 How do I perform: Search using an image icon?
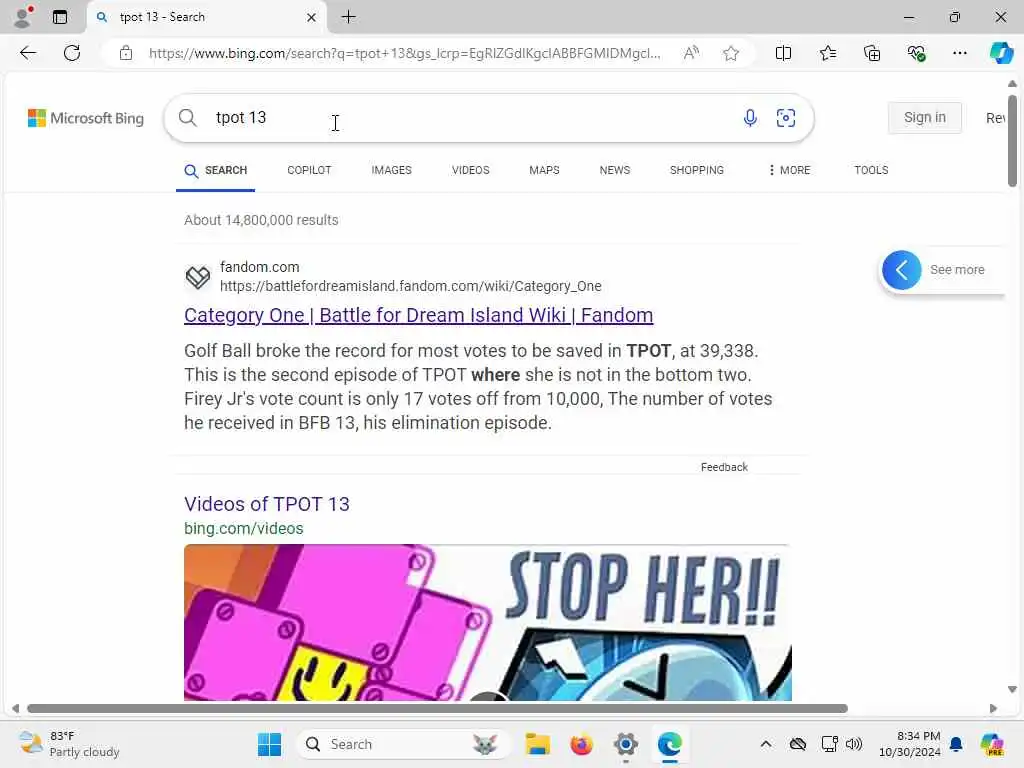(786, 118)
